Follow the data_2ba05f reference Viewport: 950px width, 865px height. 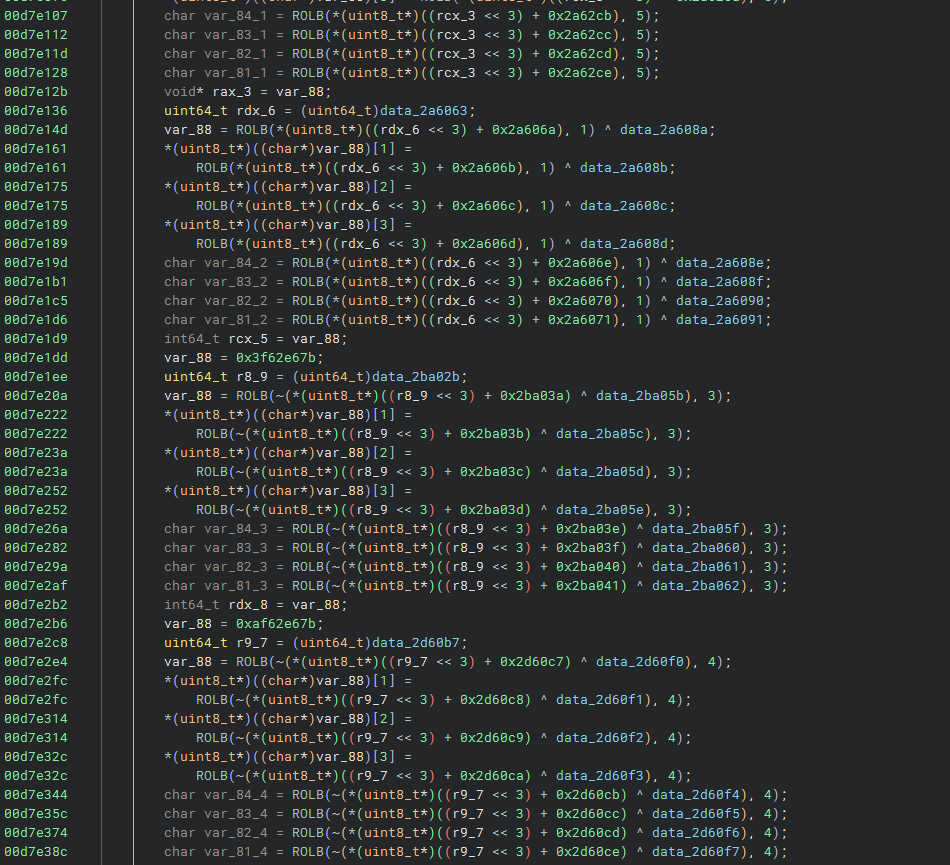coord(696,529)
